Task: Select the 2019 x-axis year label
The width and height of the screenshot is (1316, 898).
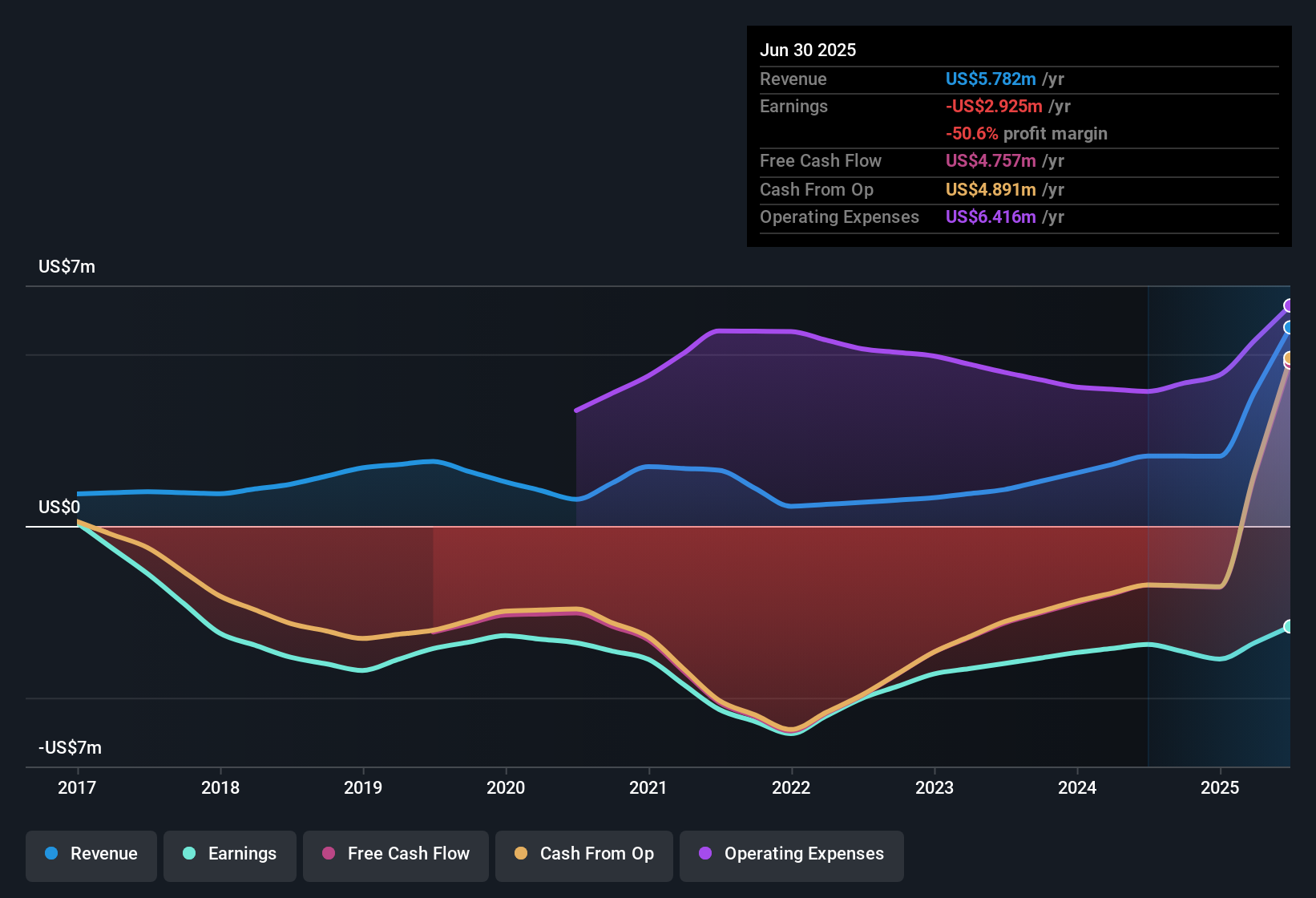Action: coord(363,788)
